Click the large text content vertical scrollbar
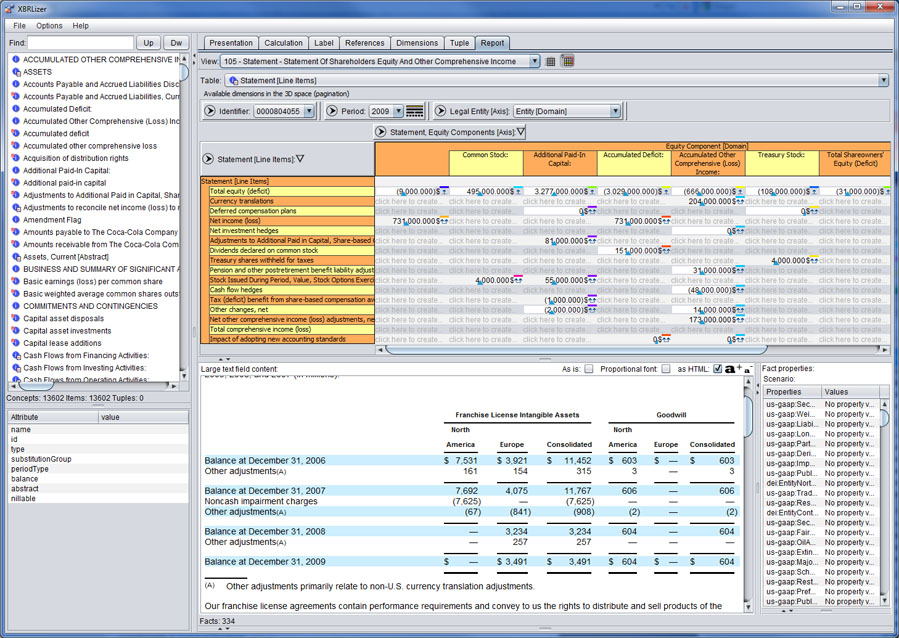 (747, 496)
